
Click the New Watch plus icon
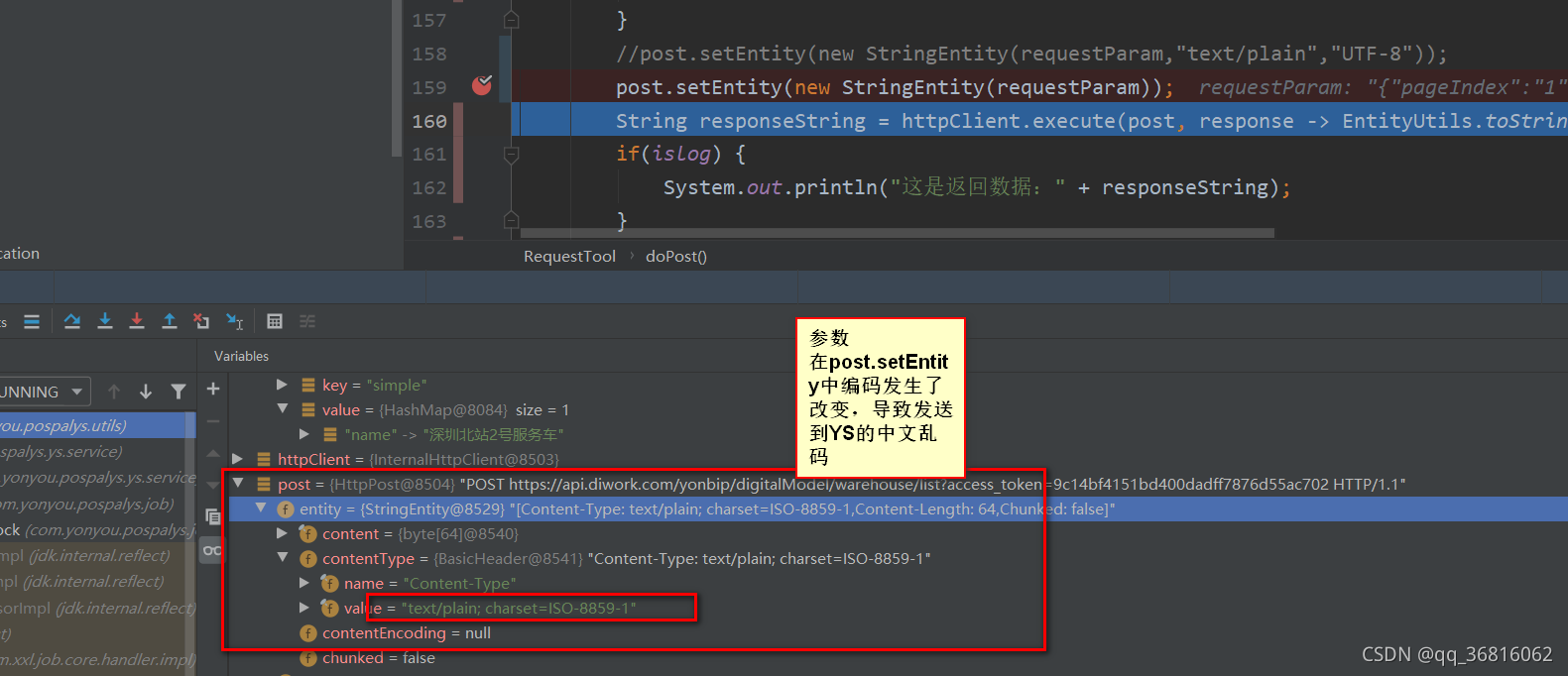(213, 389)
